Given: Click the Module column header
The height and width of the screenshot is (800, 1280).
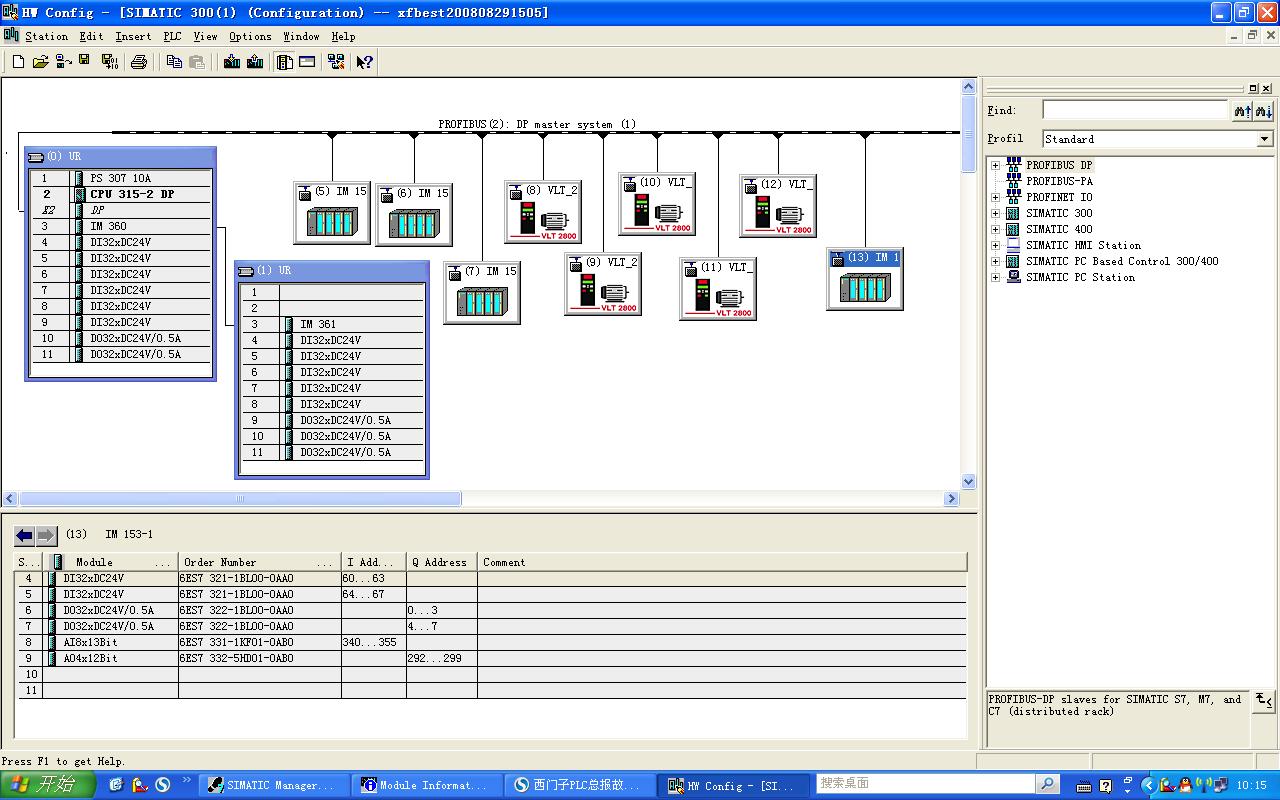Looking at the screenshot, I should pyautogui.click(x=111, y=562).
